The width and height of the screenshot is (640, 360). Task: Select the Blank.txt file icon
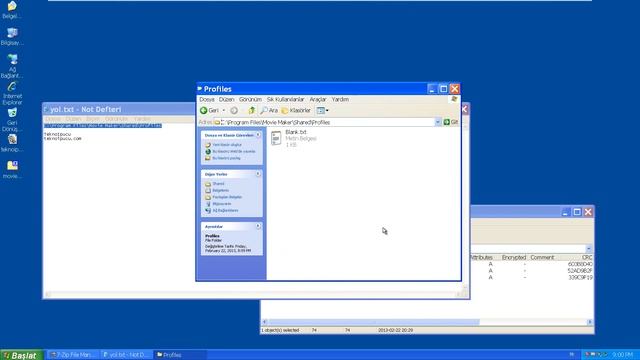coord(276,138)
